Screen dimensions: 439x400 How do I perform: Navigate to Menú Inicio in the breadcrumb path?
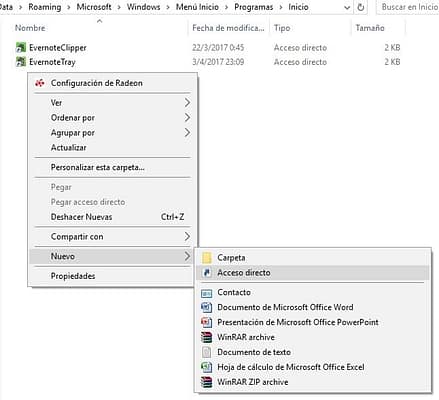(x=197, y=7)
